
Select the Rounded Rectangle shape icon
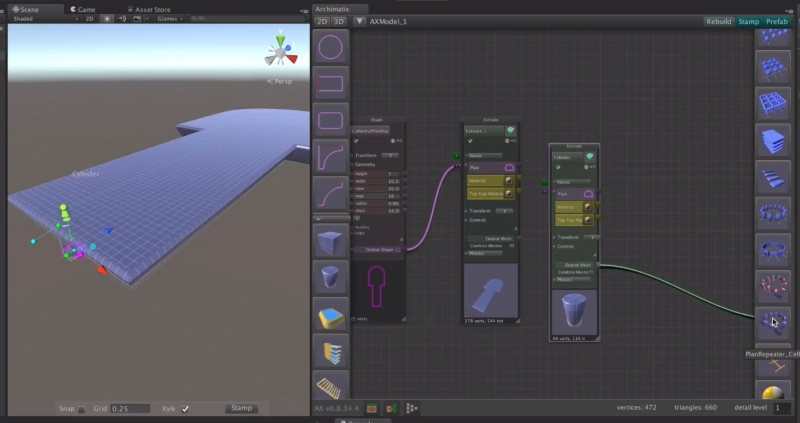pyautogui.click(x=331, y=121)
